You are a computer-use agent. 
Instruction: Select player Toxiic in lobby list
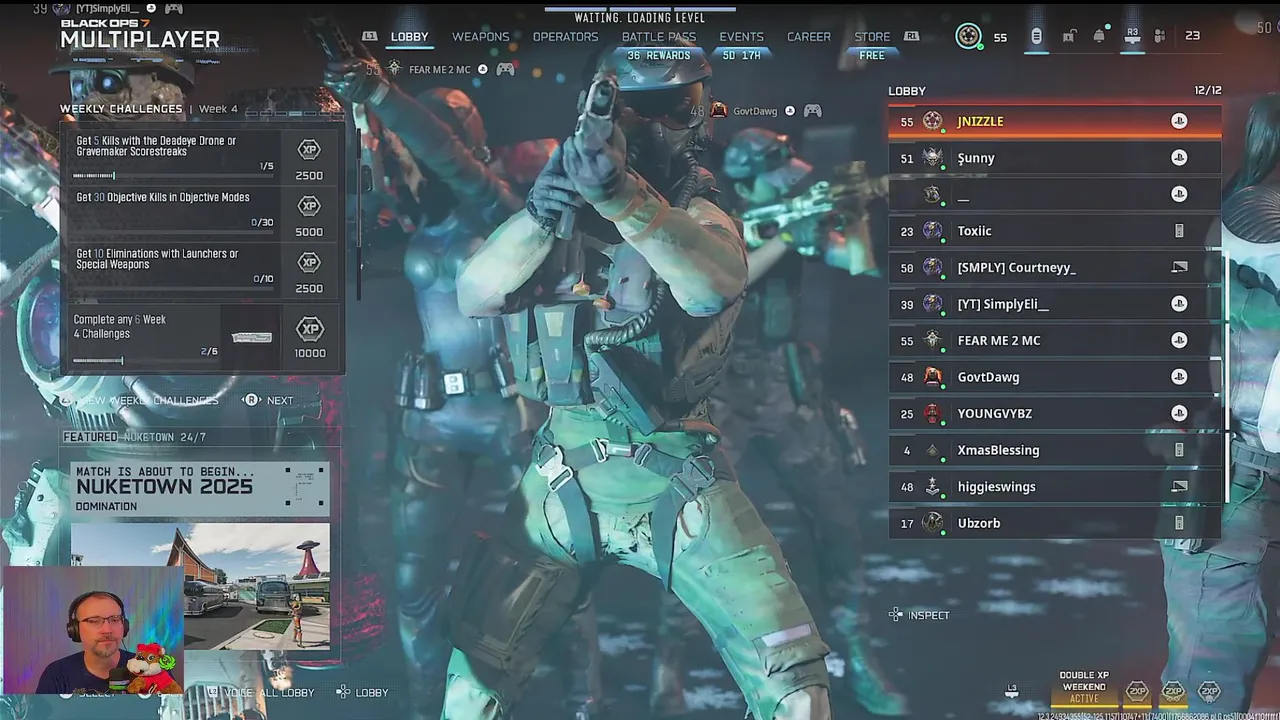tap(1055, 231)
